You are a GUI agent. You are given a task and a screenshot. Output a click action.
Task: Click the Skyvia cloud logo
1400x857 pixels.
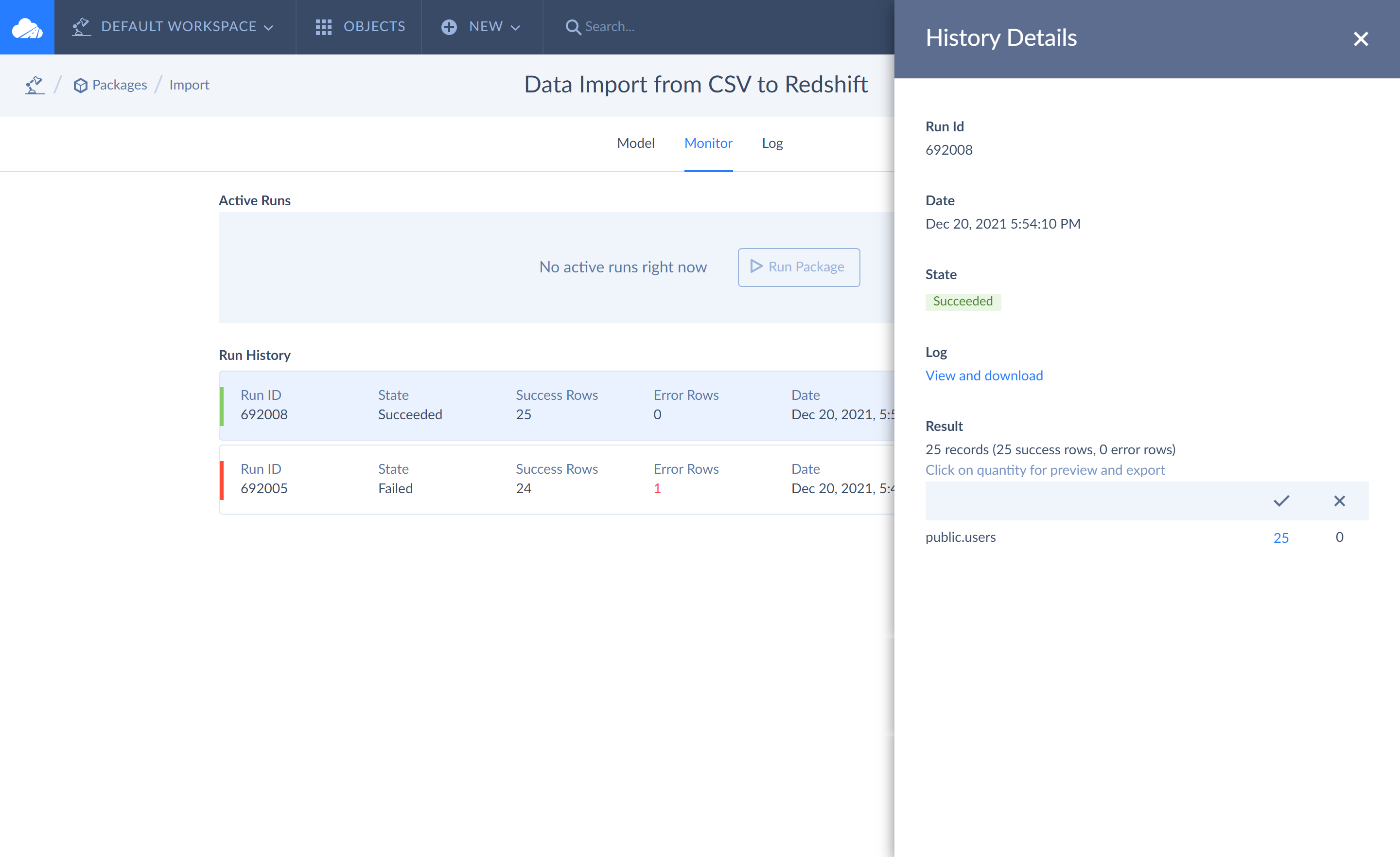point(27,27)
